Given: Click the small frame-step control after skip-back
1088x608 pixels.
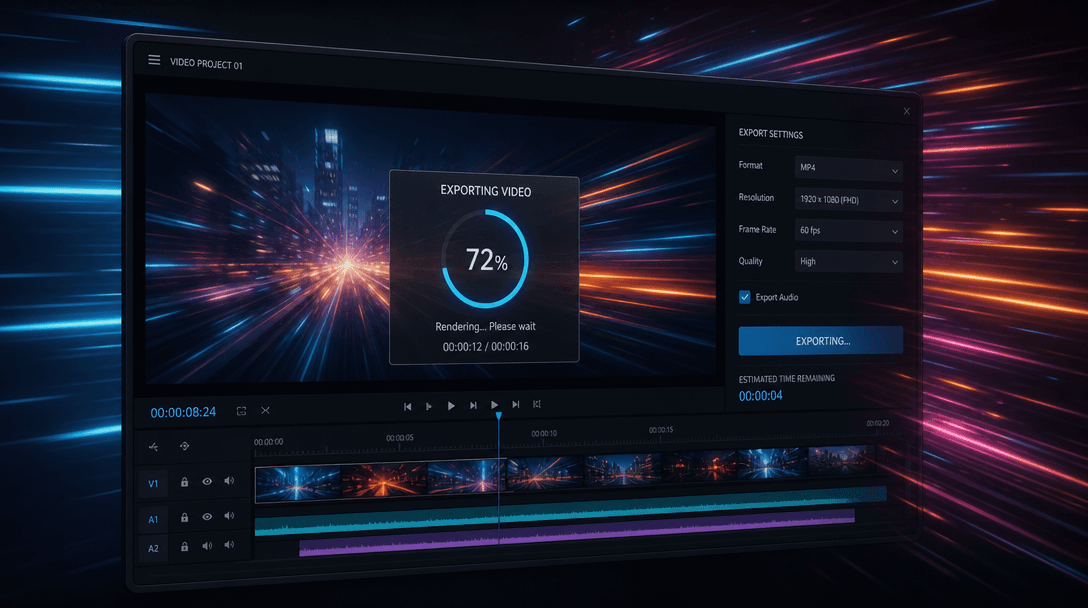Looking at the screenshot, I should (x=429, y=407).
